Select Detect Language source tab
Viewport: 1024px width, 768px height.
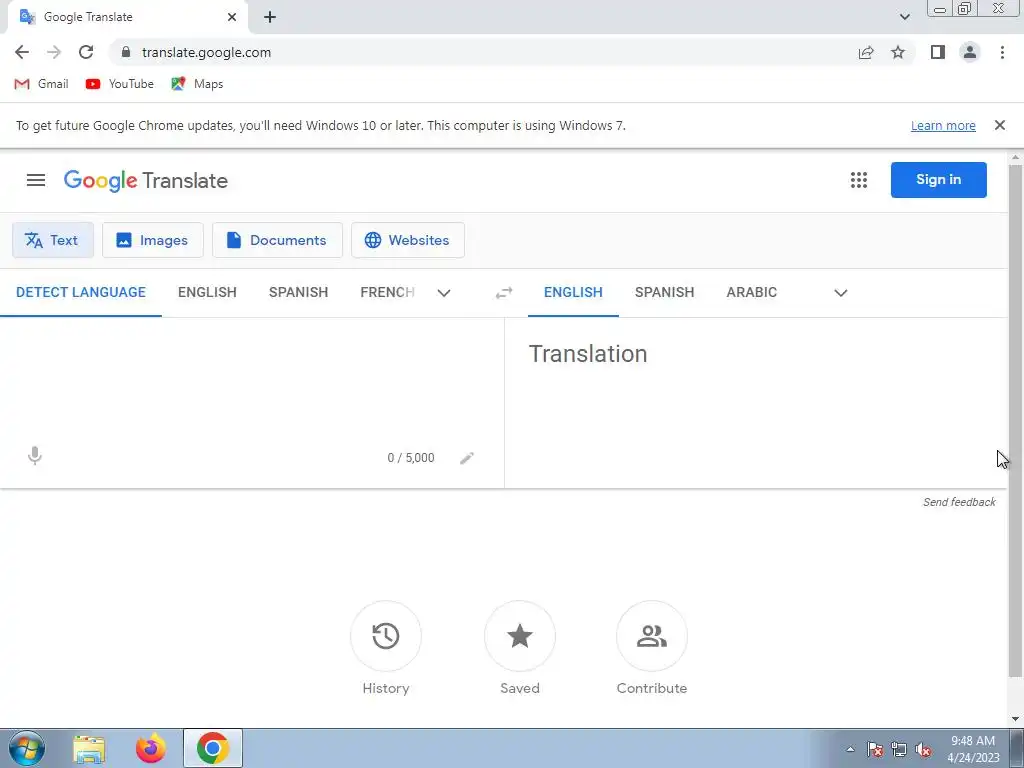pyautogui.click(x=81, y=293)
